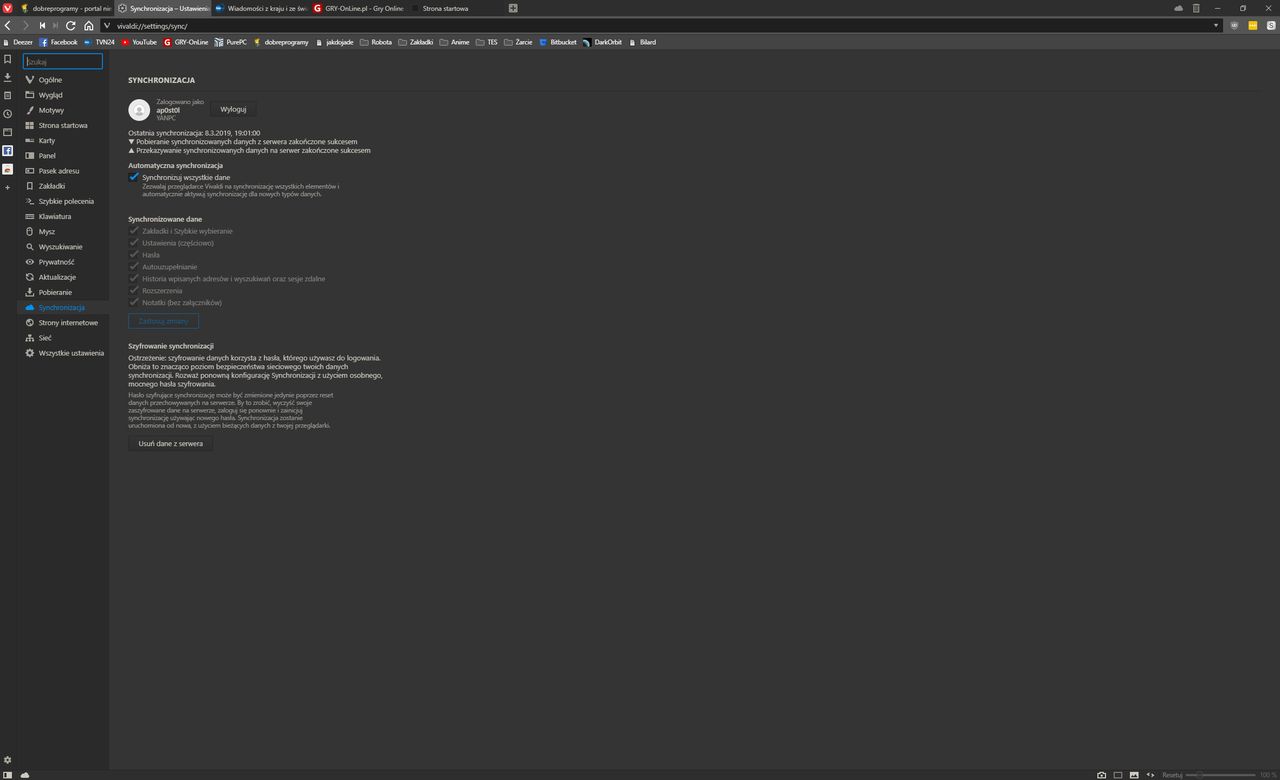Viewport: 1280px width, 780px height.
Task: Add a new web panel with plus
Action: click(x=7, y=187)
